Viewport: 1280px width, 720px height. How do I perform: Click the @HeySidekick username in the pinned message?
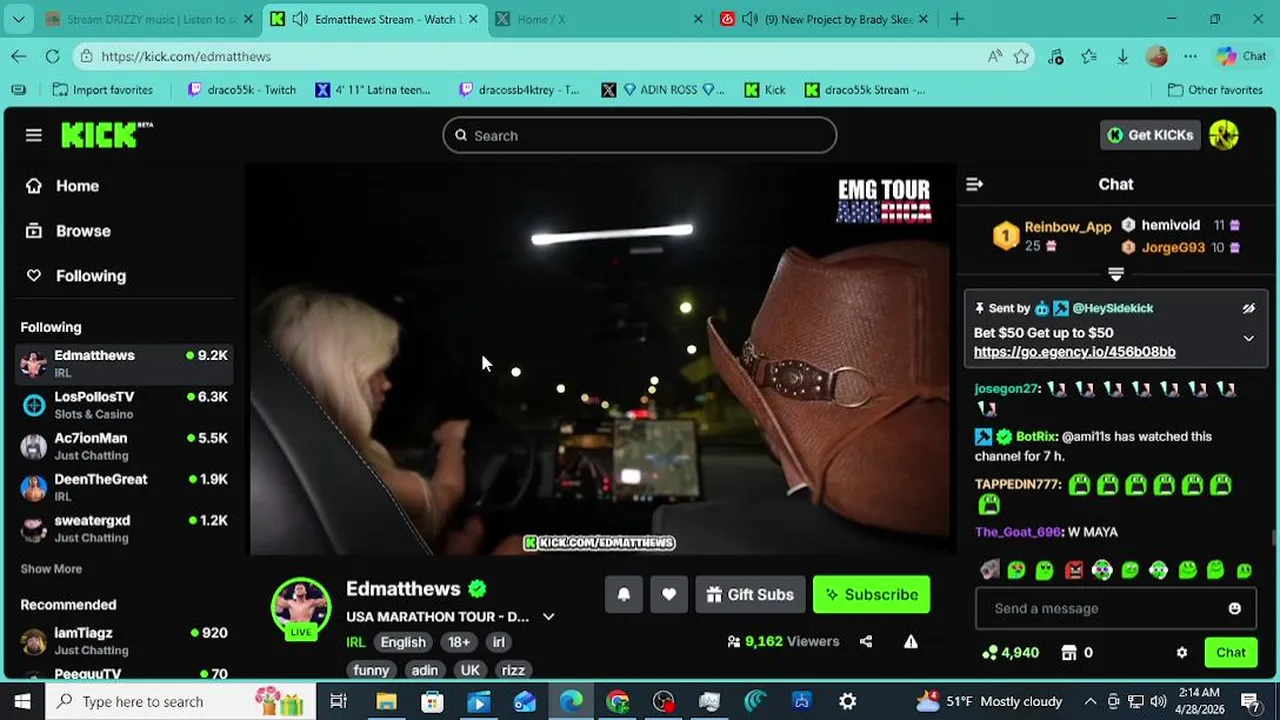(1112, 309)
